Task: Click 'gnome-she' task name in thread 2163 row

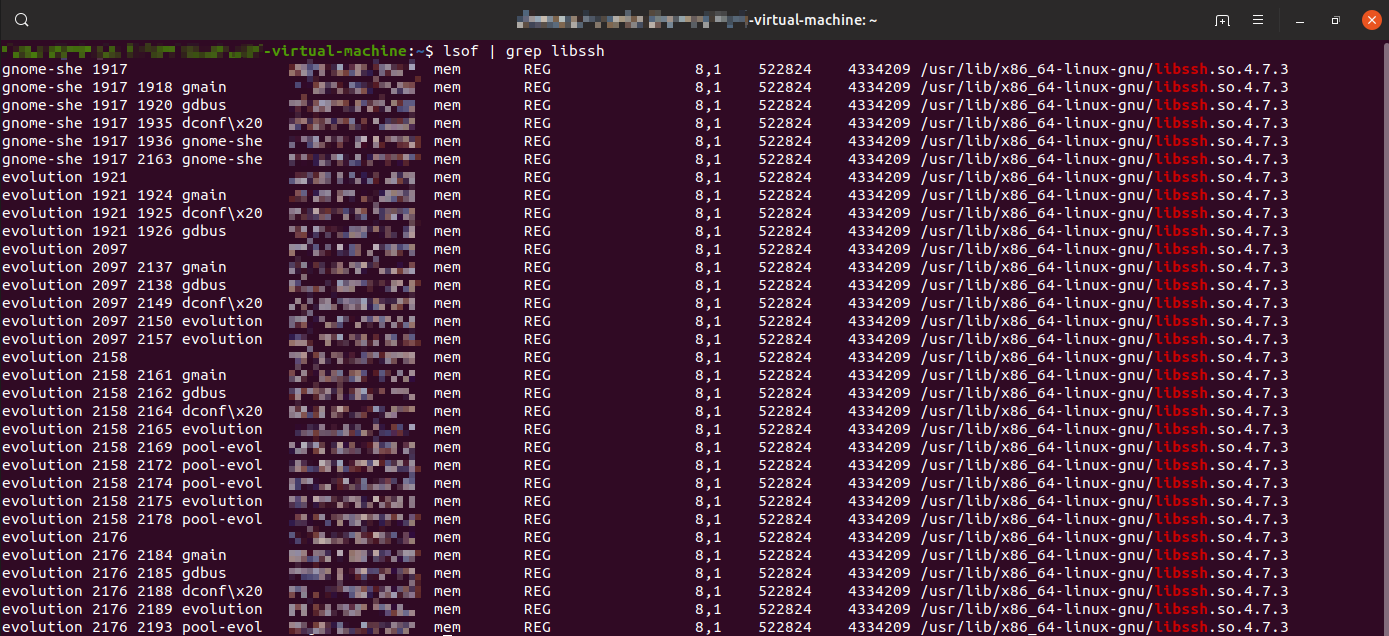Action: (x=222, y=159)
